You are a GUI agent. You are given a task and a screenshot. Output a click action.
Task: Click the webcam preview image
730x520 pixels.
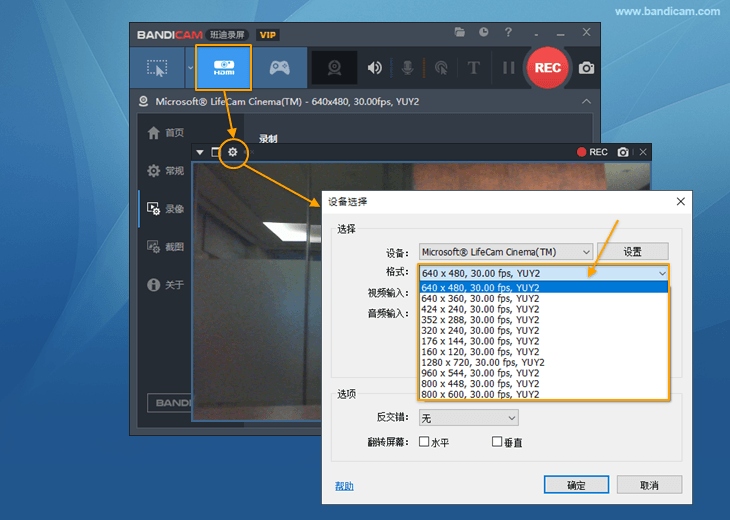[257, 291]
